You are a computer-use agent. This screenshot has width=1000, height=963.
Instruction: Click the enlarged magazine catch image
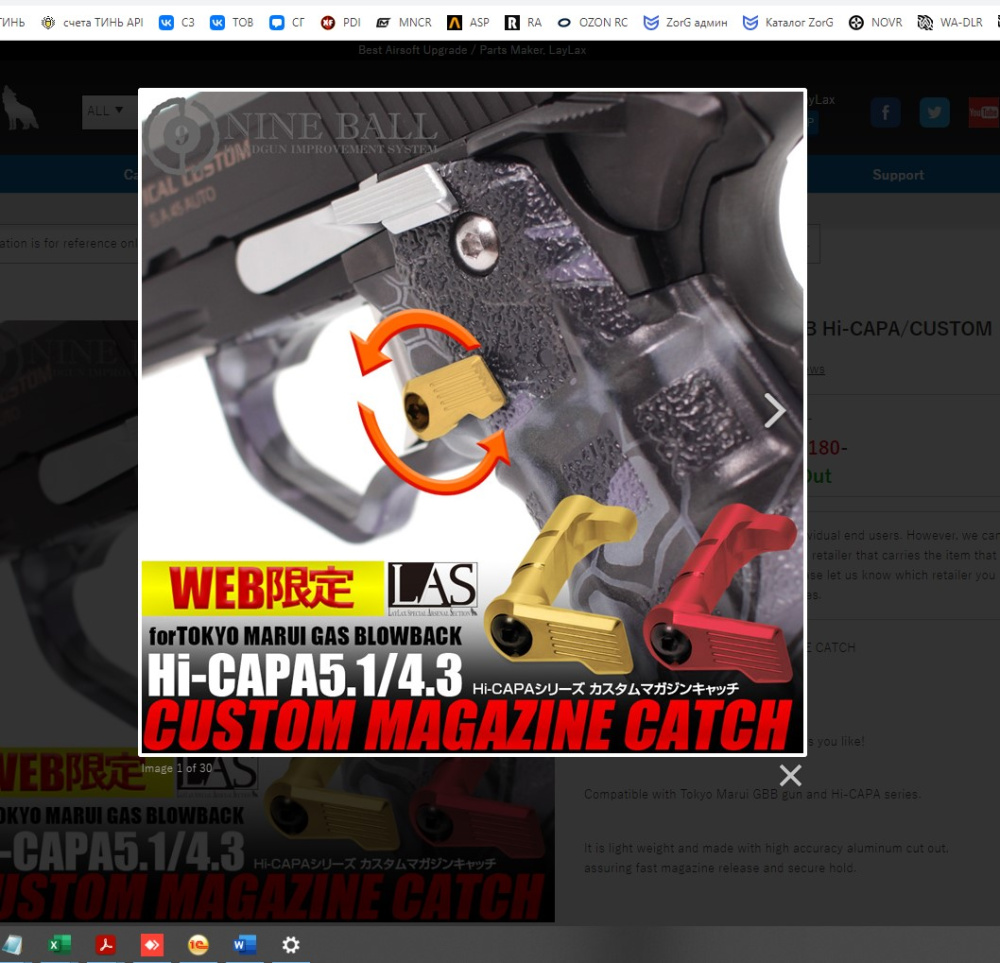(x=473, y=422)
